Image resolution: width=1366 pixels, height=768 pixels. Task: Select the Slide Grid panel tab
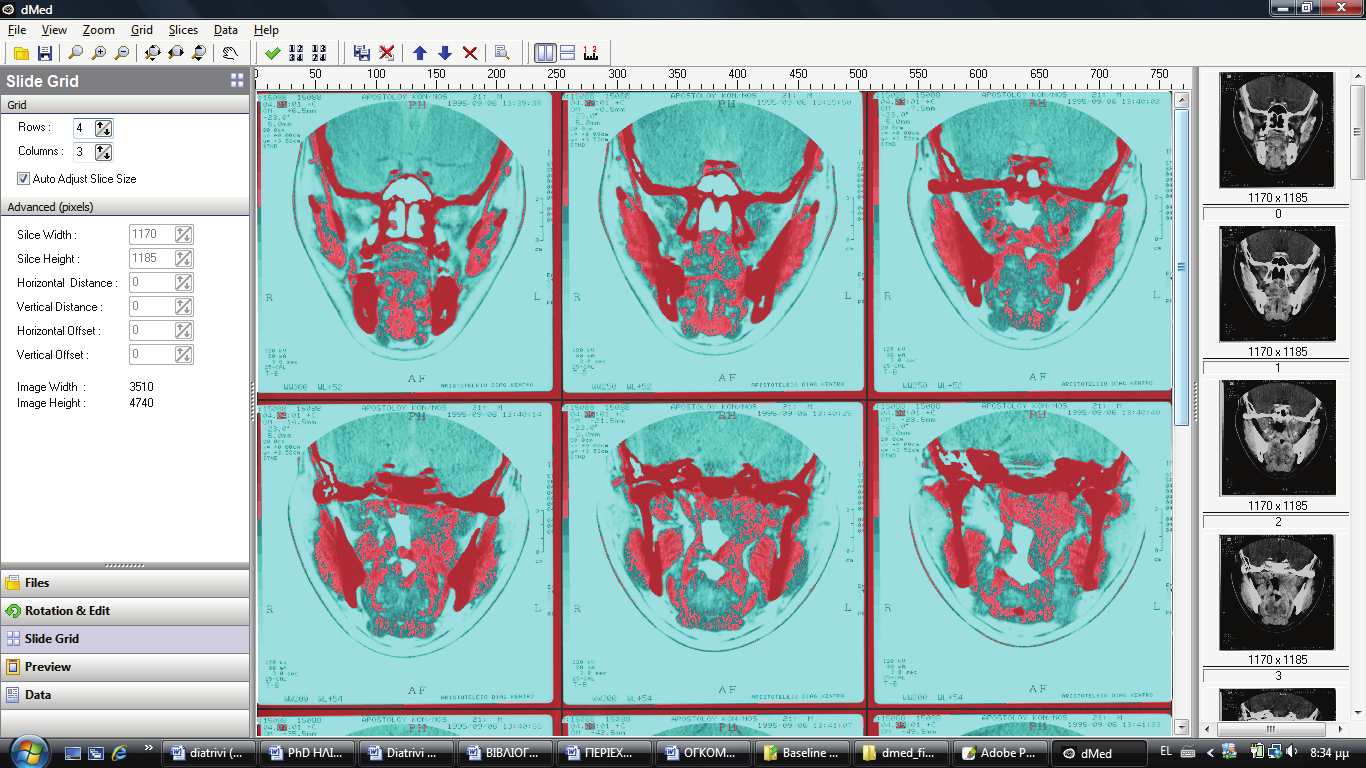tap(125, 639)
